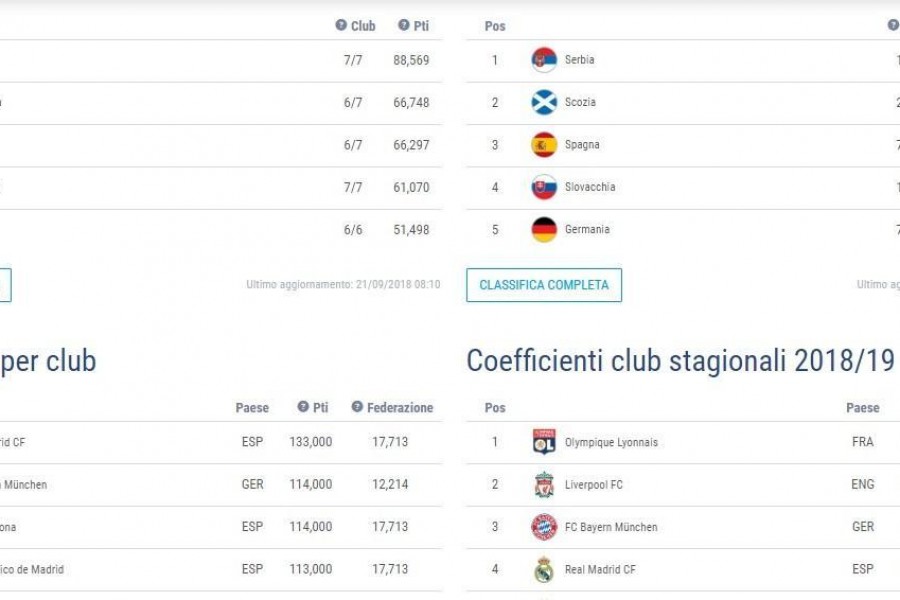Click the Serbia flag icon

544,60
